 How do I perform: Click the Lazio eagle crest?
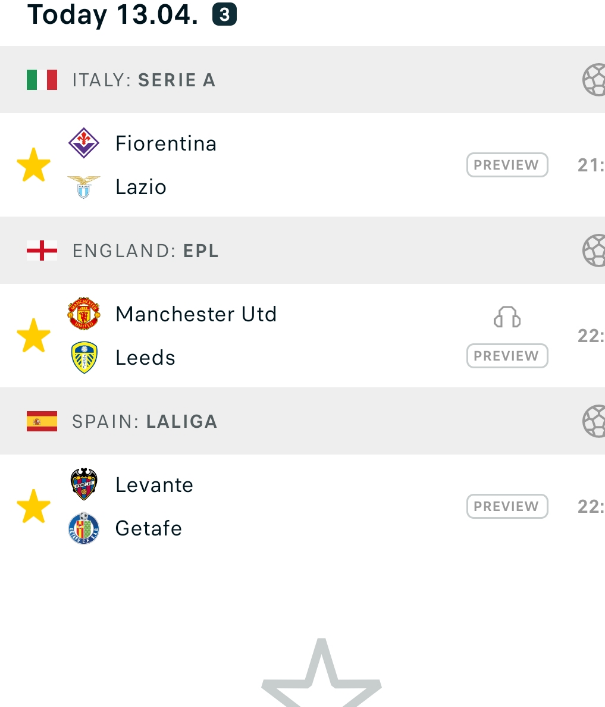pyautogui.click(x=84, y=187)
